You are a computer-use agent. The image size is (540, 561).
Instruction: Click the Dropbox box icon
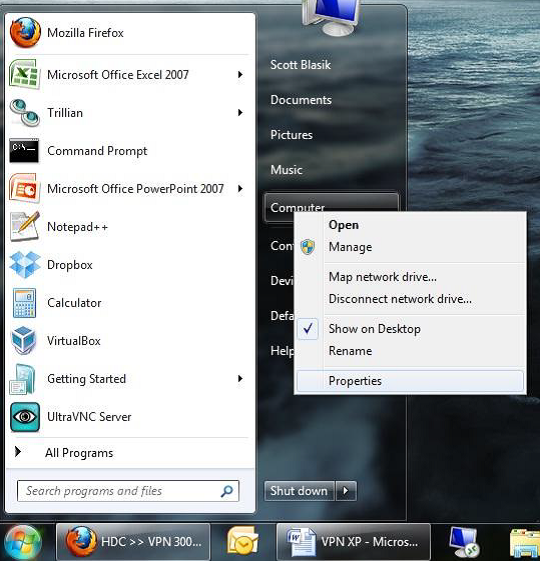coord(25,264)
